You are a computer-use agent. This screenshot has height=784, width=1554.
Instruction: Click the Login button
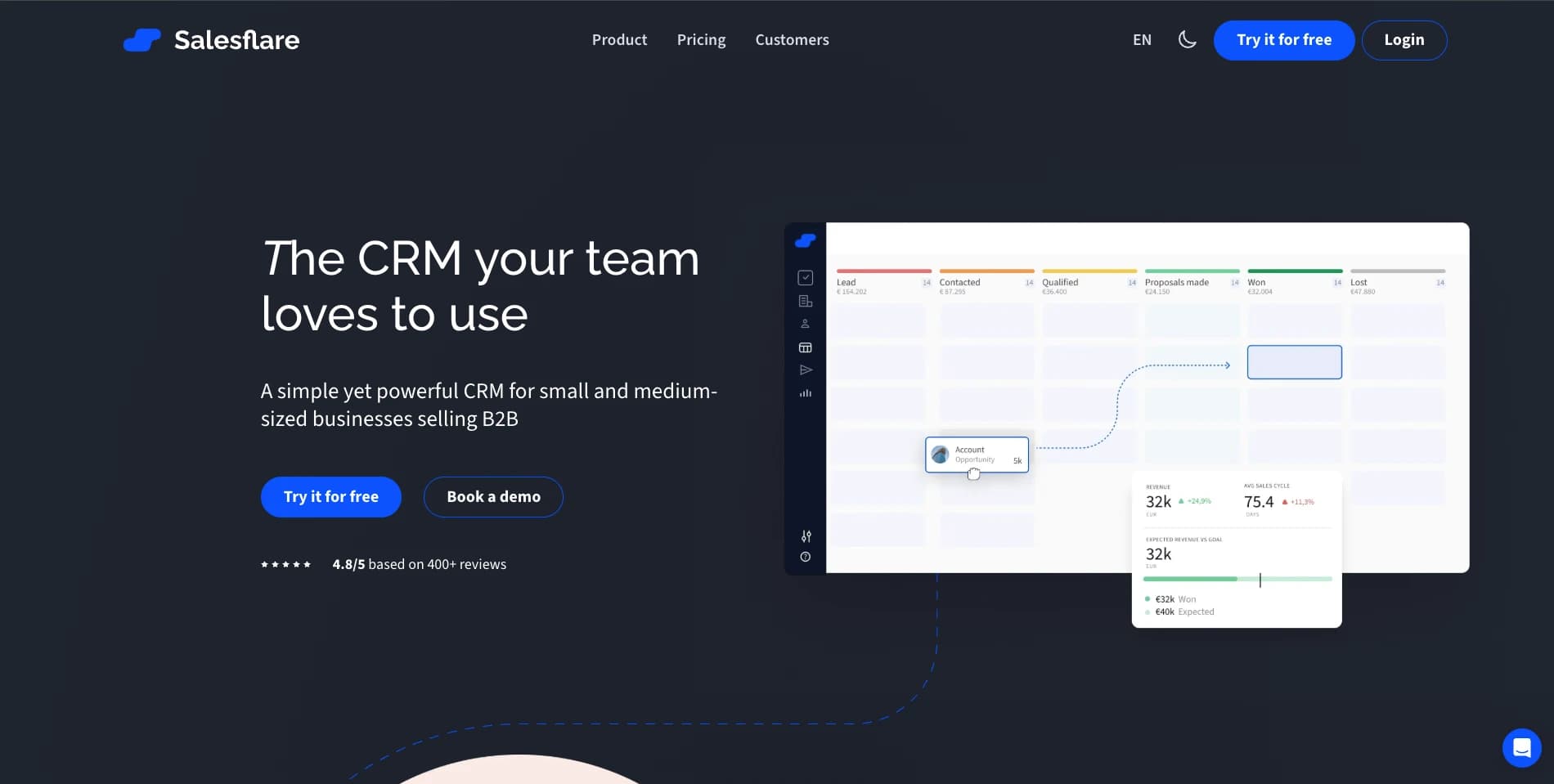pyautogui.click(x=1404, y=39)
